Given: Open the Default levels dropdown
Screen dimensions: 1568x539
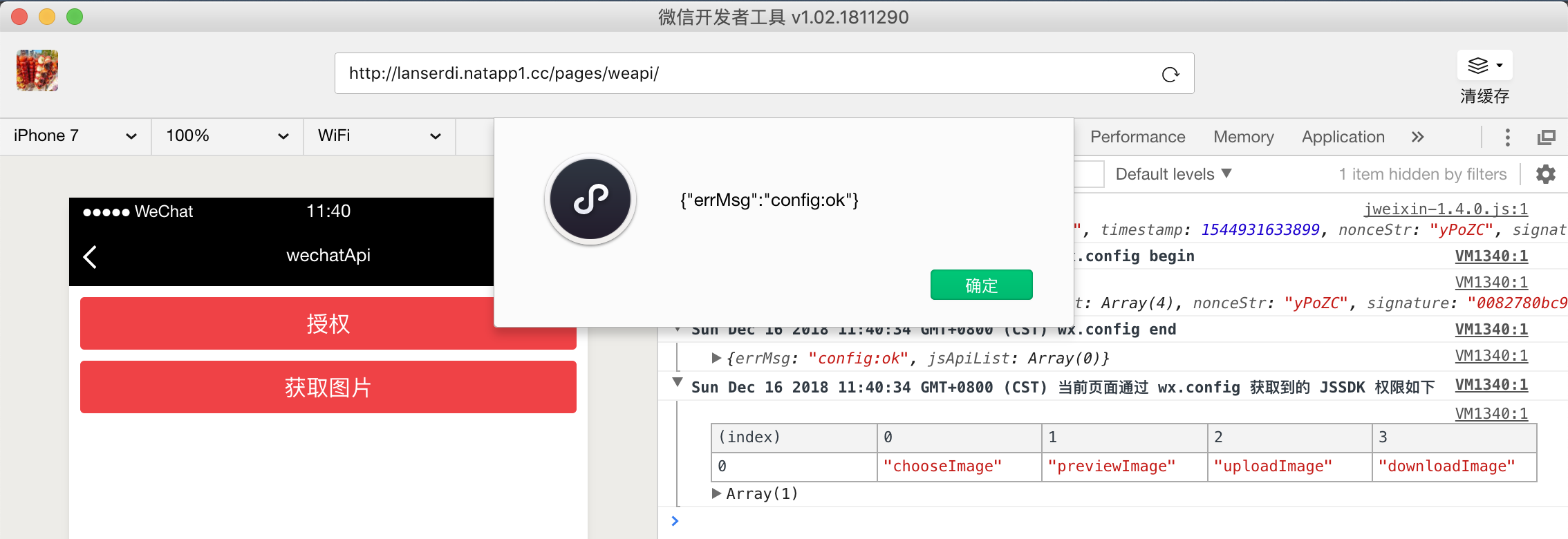Looking at the screenshot, I should point(1173,174).
